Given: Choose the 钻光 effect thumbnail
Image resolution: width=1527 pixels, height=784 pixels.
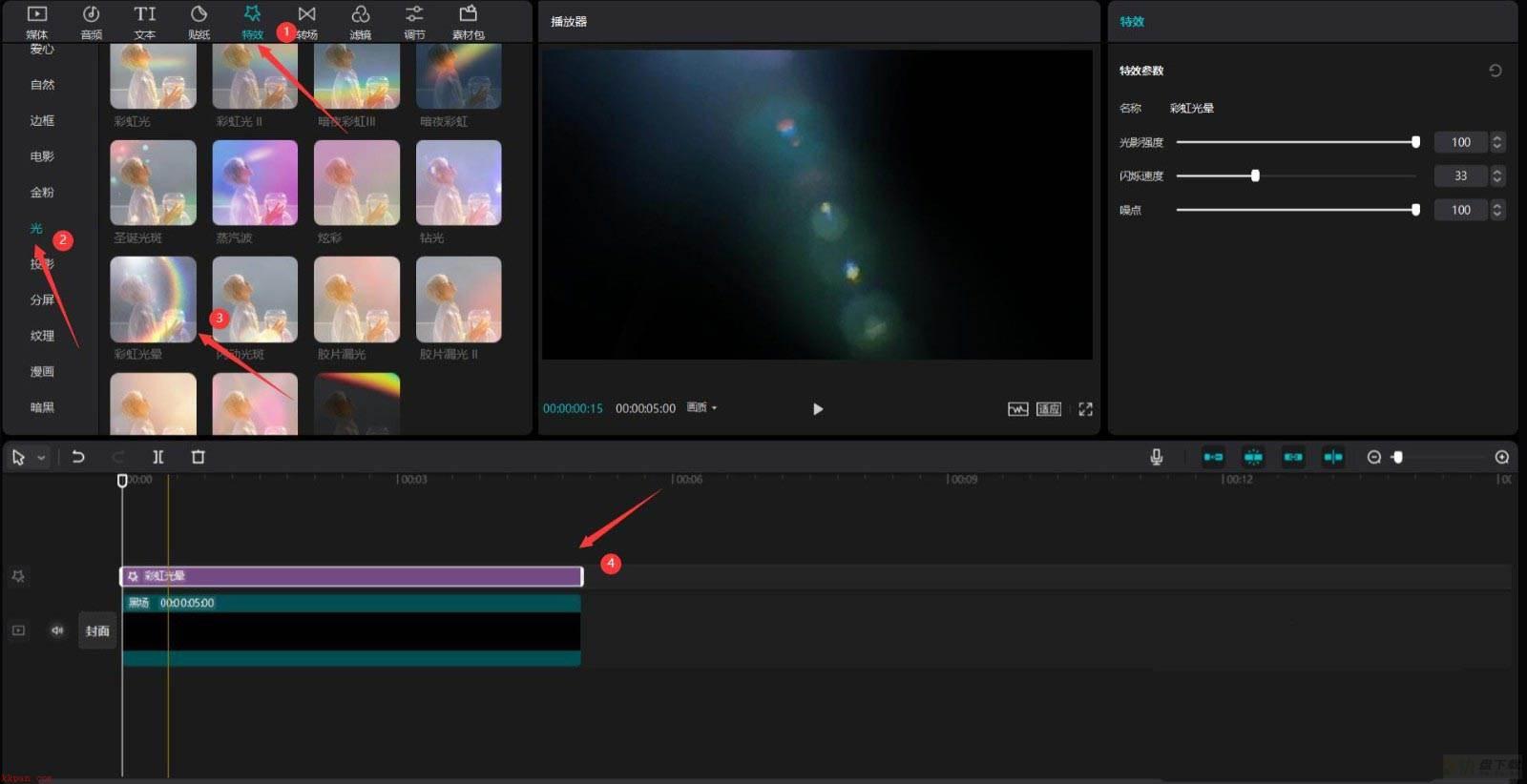Looking at the screenshot, I should pos(459,183).
